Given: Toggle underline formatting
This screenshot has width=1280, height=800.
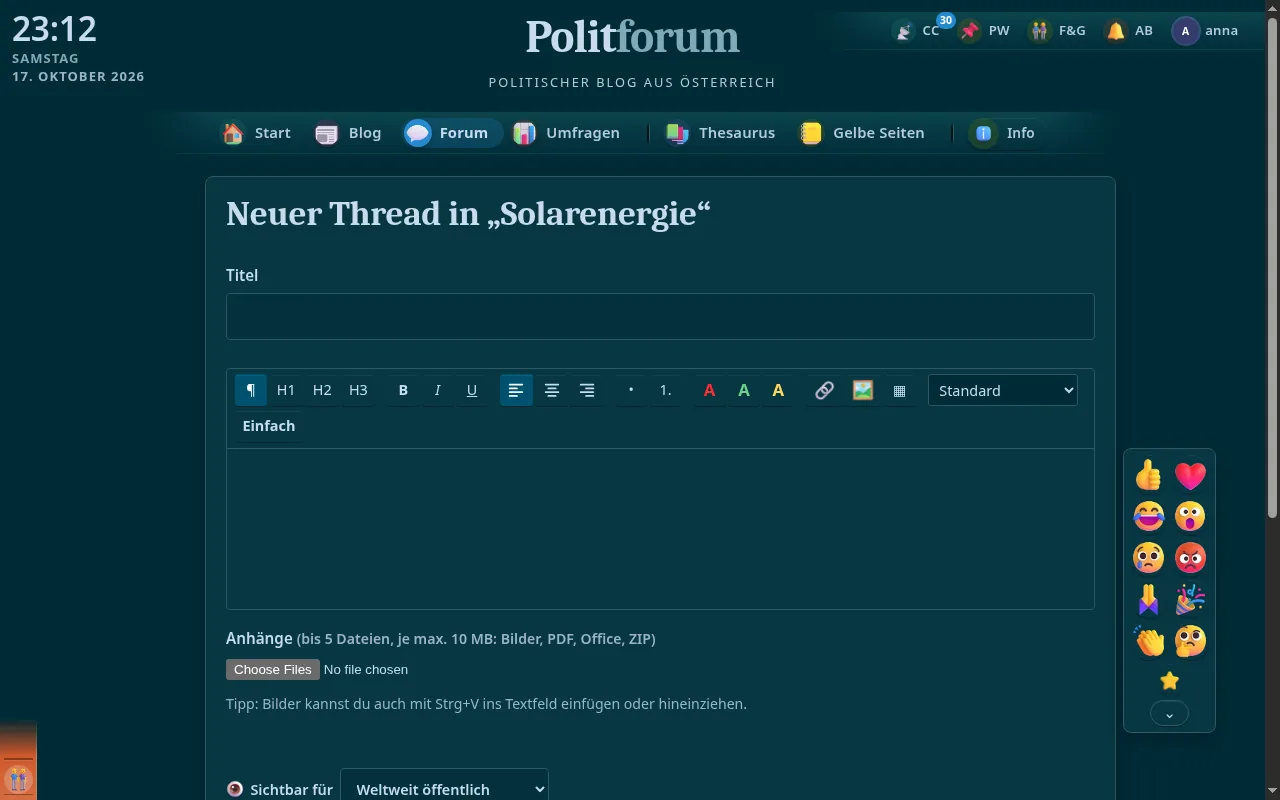Looking at the screenshot, I should pos(472,390).
